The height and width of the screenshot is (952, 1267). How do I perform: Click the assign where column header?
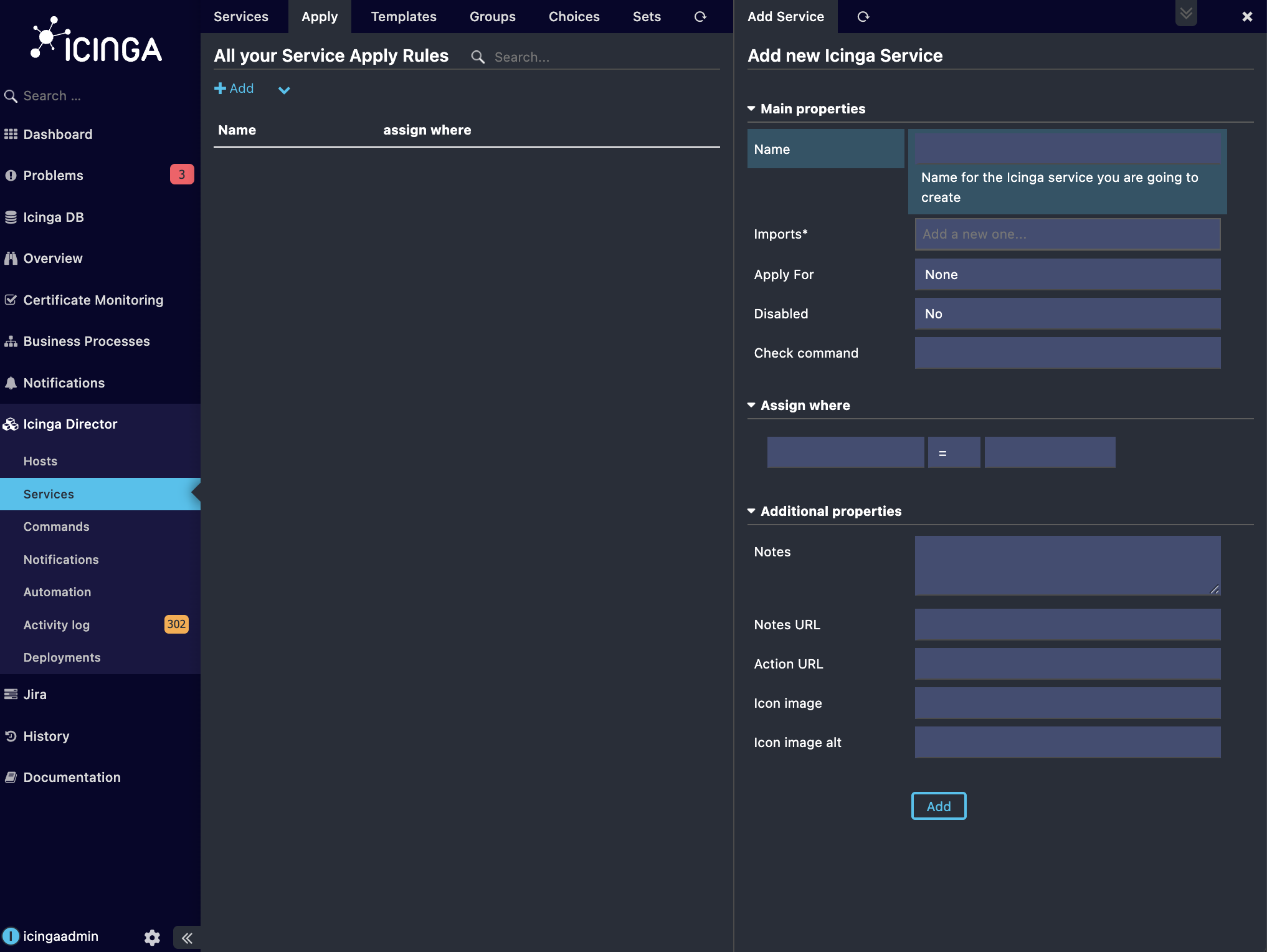(427, 130)
